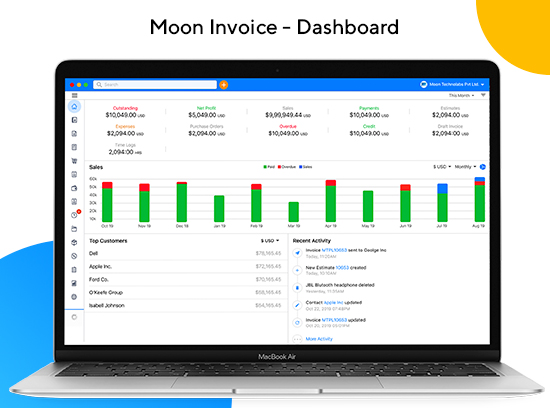This screenshot has height=408, width=550.
Task: Click the Aug 19 bar in Sales chart
Action: pyautogui.click(x=479, y=199)
